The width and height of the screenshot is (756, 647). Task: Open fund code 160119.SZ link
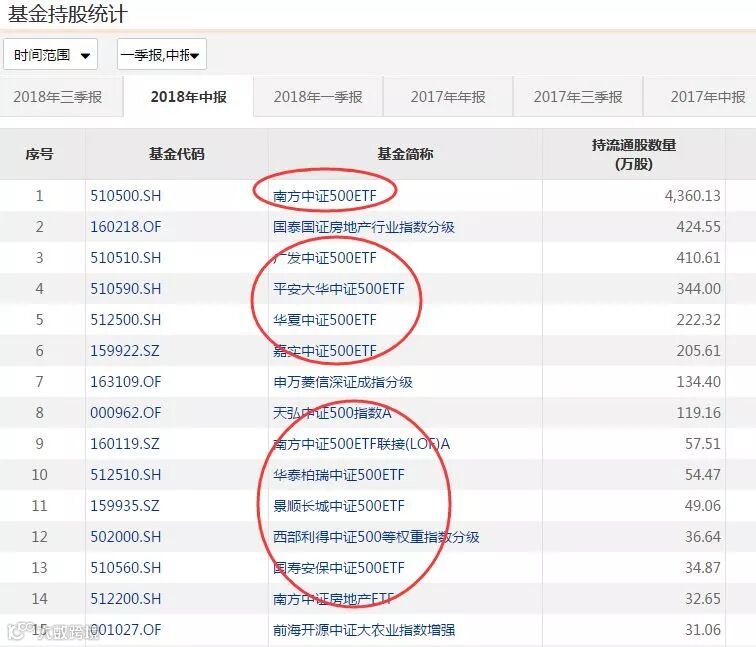pyautogui.click(x=124, y=444)
